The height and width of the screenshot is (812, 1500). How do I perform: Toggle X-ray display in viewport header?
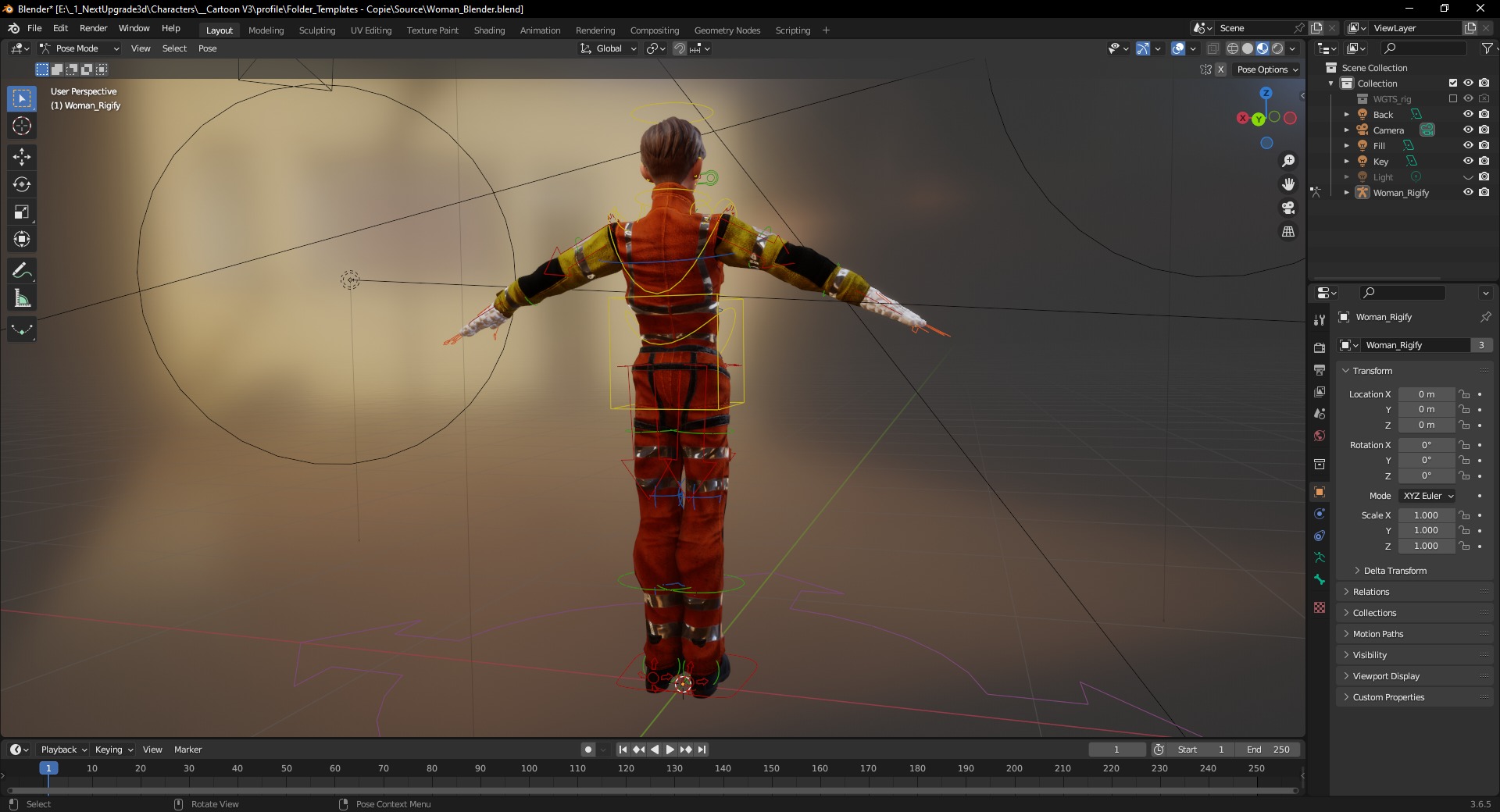[1212, 48]
